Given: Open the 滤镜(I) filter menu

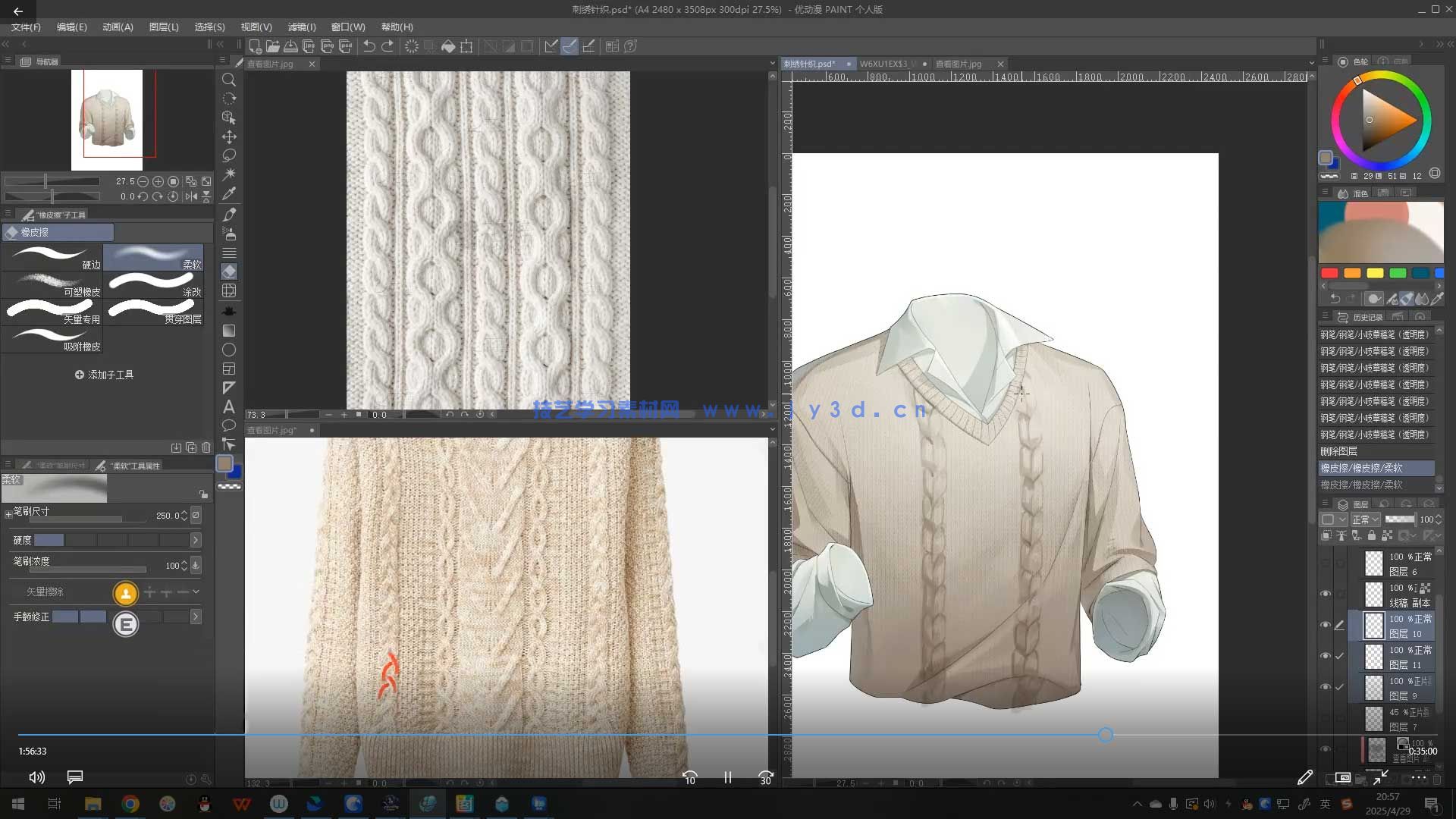Looking at the screenshot, I should (x=301, y=27).
